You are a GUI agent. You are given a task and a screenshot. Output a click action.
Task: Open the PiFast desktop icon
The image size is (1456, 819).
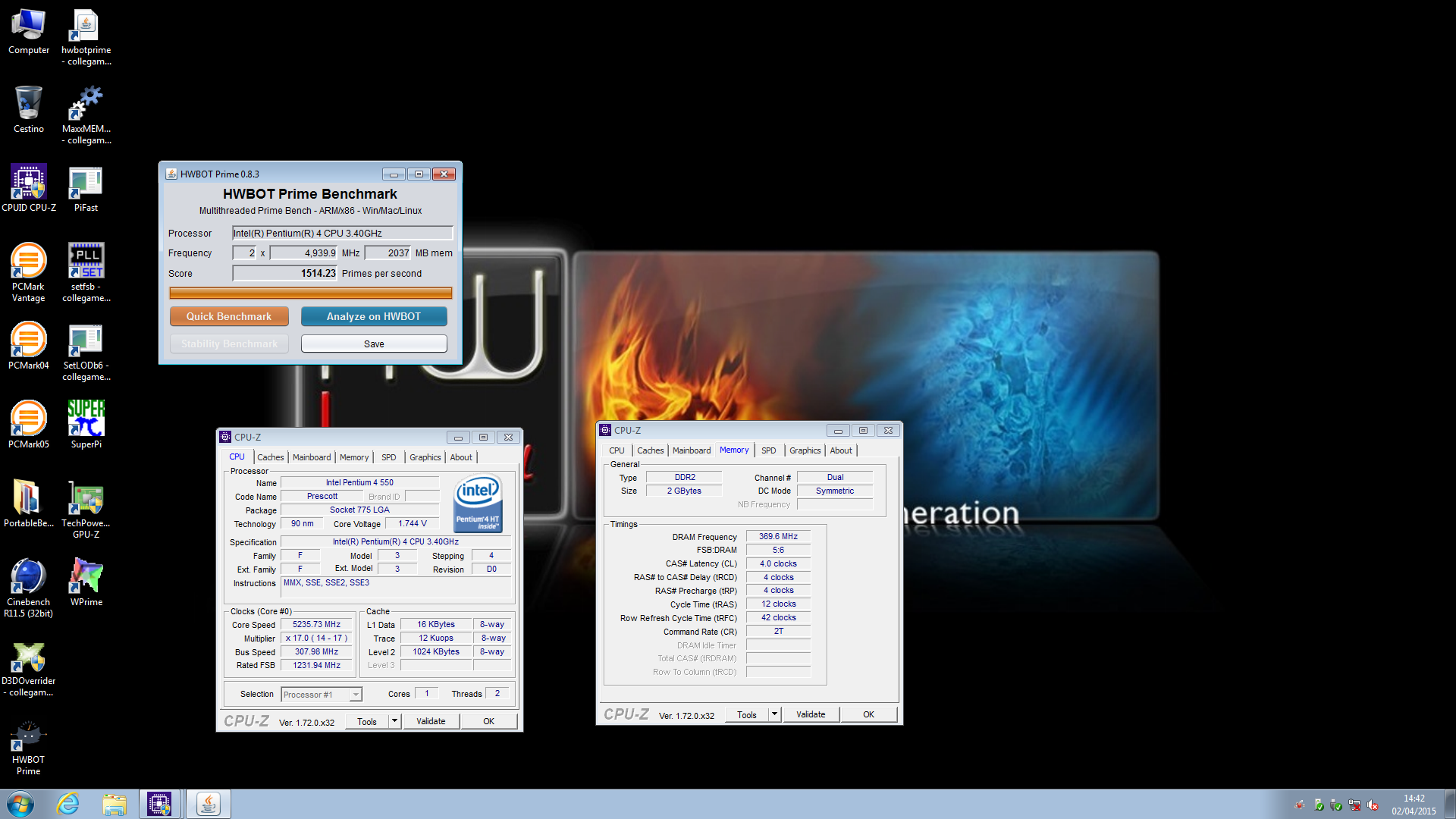click(x=86, y=189)
